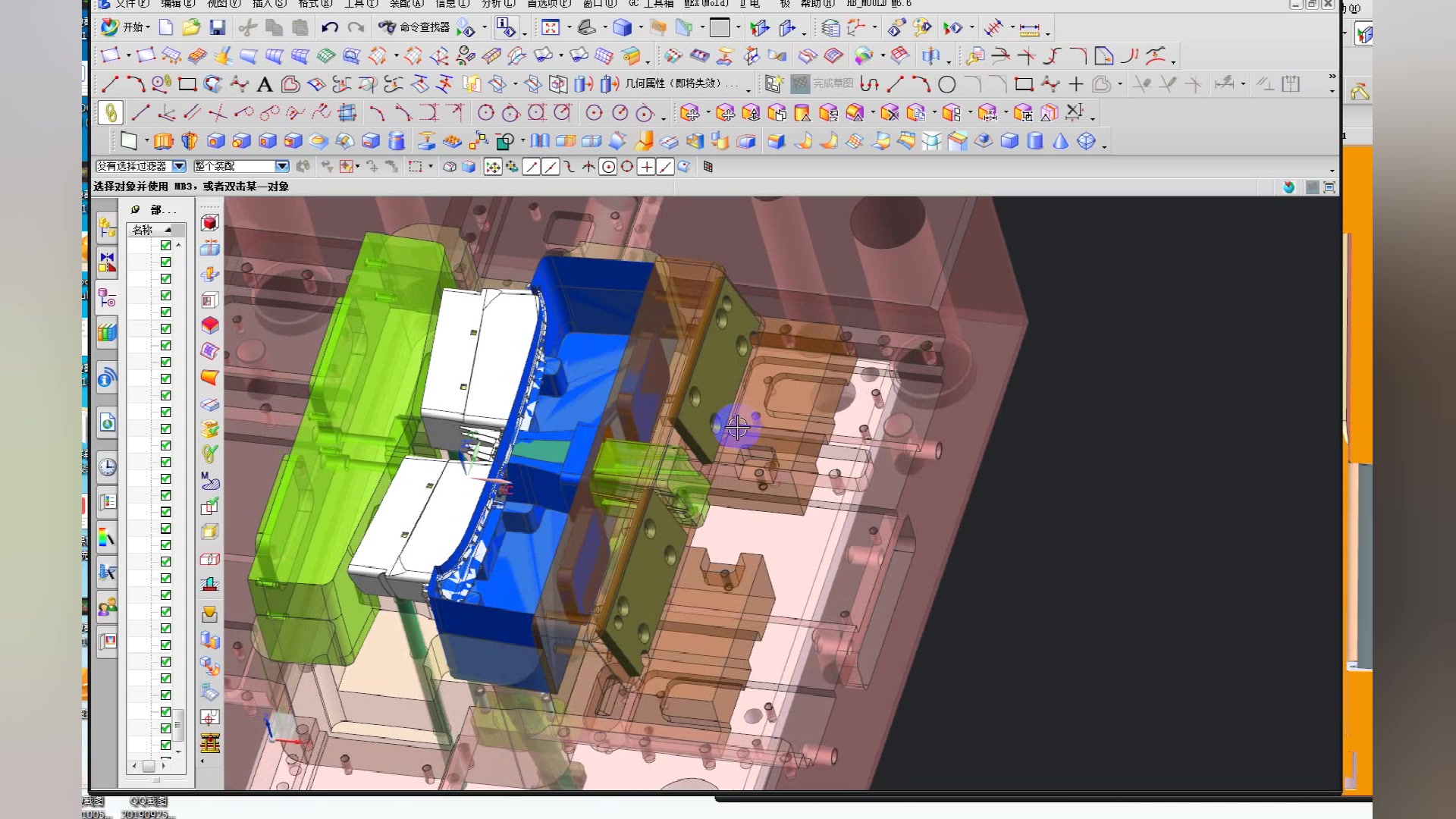Click the navigator vertical scrollbar thumb
Image resolution: width=1456 pixels, height=819 pixels.
(178, 724)
